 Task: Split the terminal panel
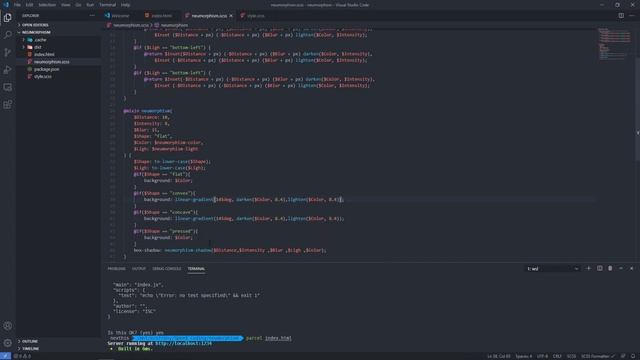pos(600,269)
